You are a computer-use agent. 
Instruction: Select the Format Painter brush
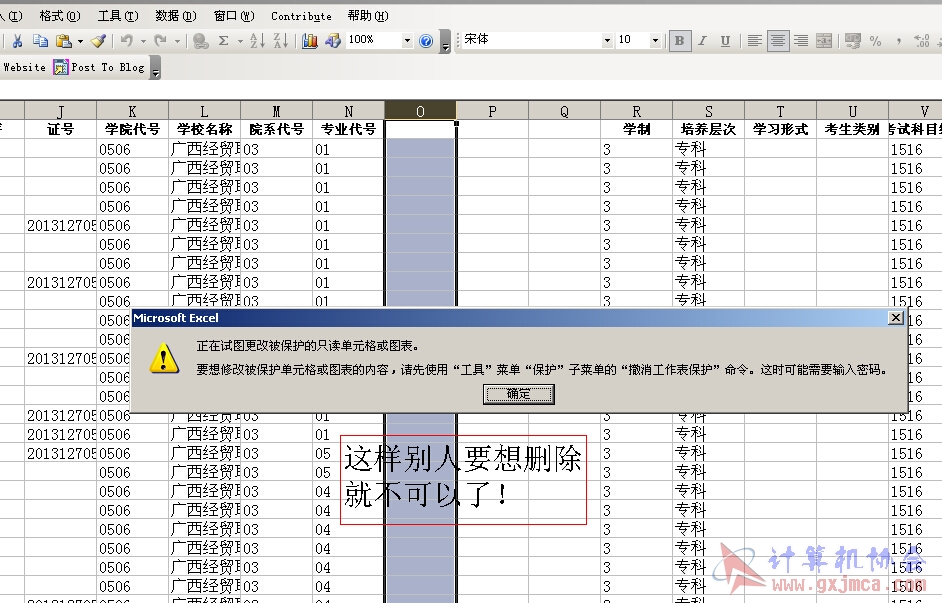click(98, 41)
